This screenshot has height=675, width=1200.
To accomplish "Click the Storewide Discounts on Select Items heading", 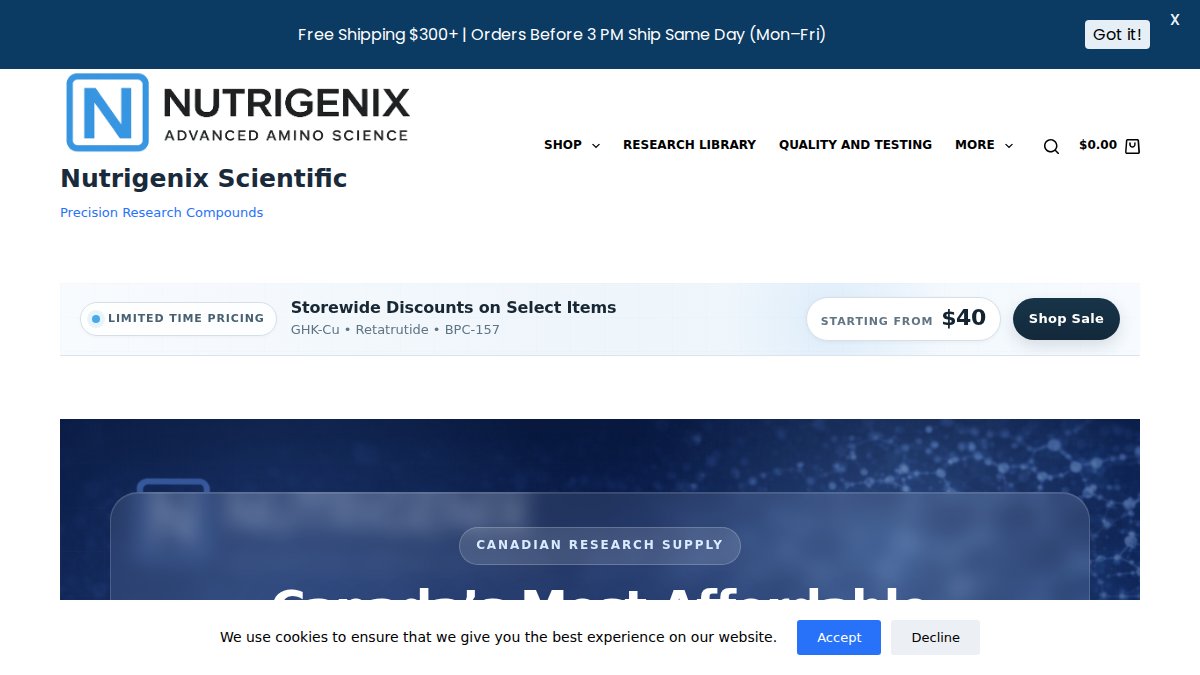I will point(453,308).
